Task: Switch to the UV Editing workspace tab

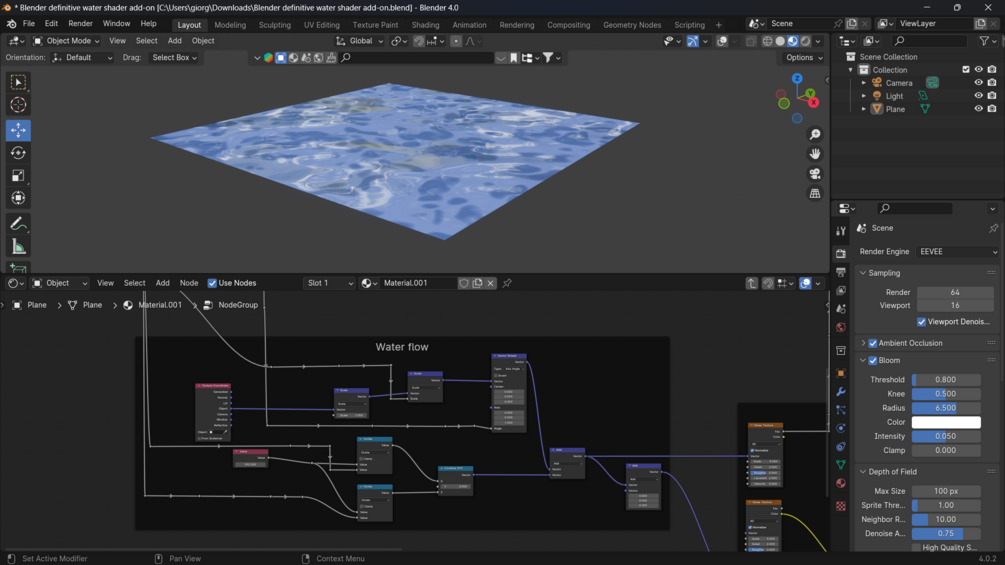Action: click(322, 25)
